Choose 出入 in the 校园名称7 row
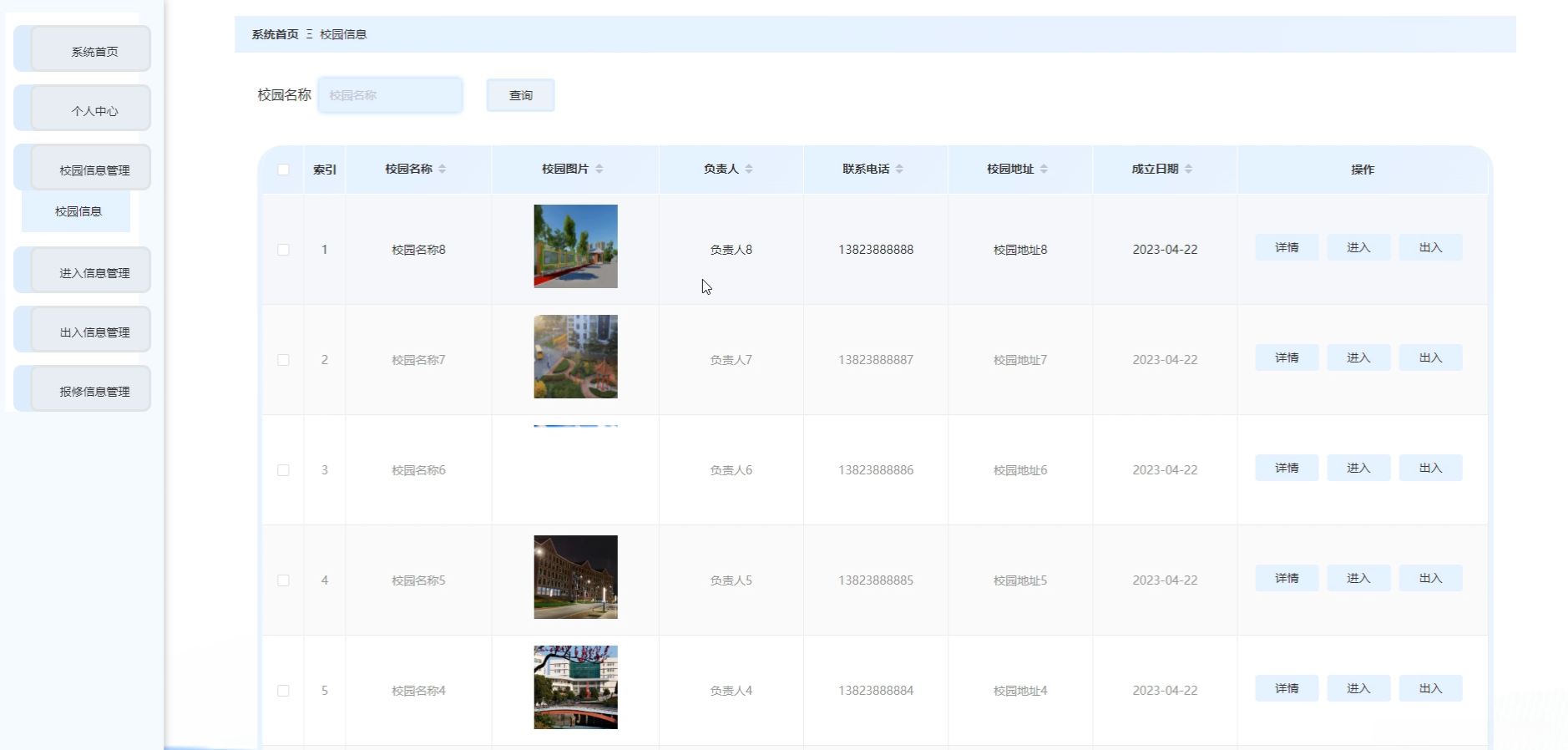 point(1430,357)
